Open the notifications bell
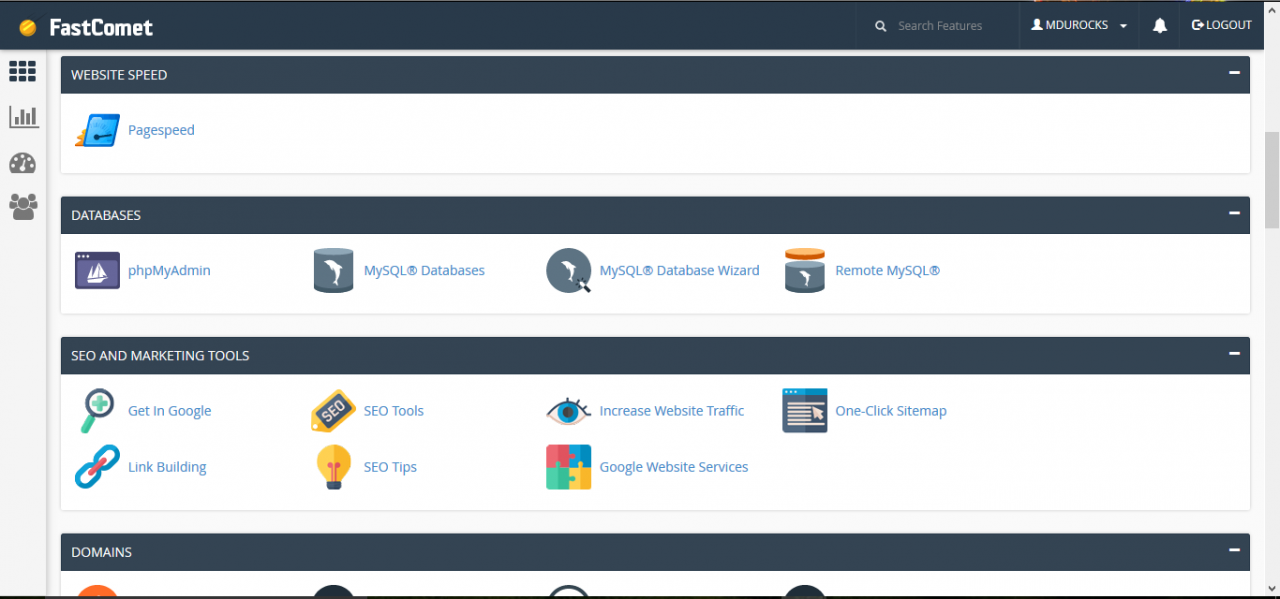This screenshot has height=599, width=1280. (x=1159, y=26)
